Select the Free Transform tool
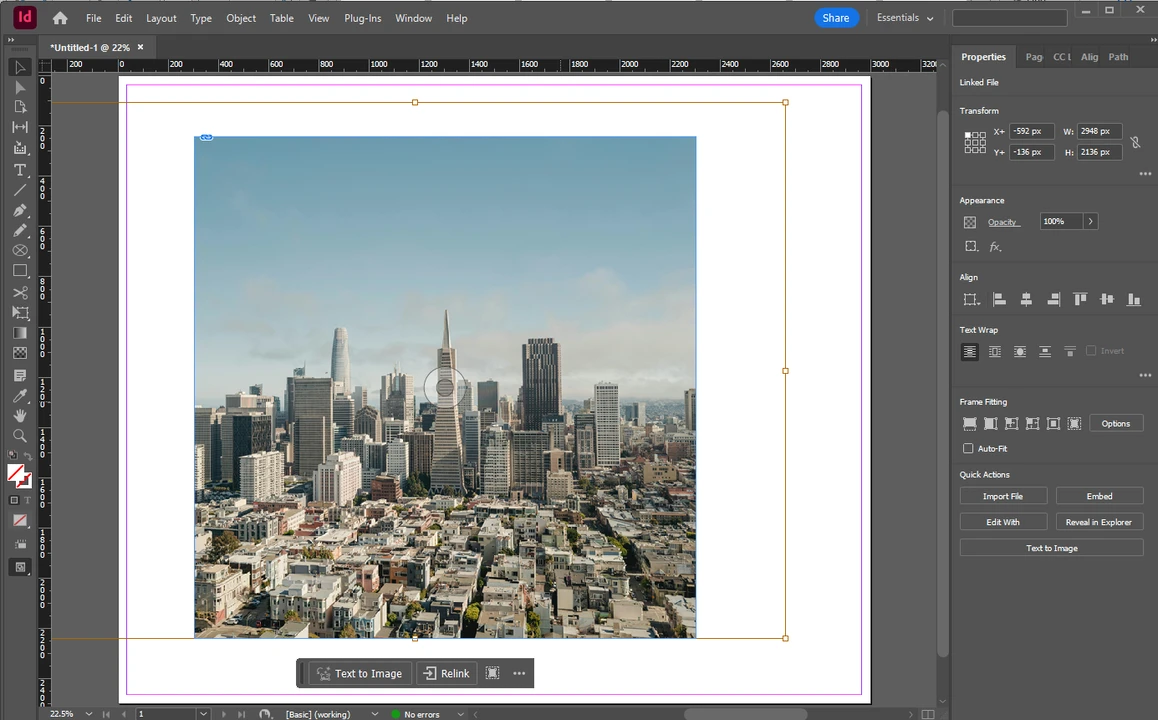 click(x=20, y=313)
